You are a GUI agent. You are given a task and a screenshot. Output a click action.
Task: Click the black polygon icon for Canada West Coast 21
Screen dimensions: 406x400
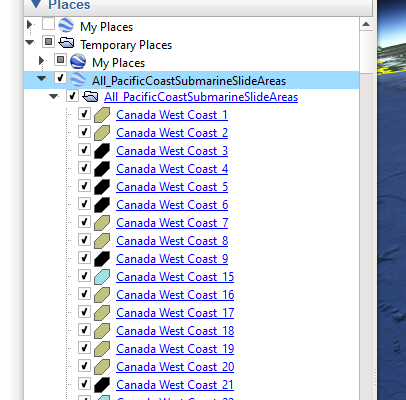coord(102,385)
